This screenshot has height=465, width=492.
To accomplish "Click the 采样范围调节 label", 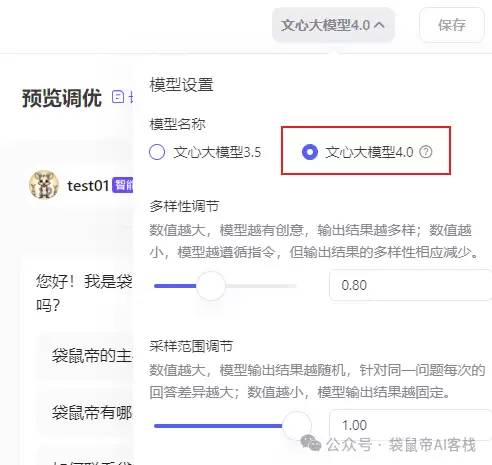I will (191, 346).
